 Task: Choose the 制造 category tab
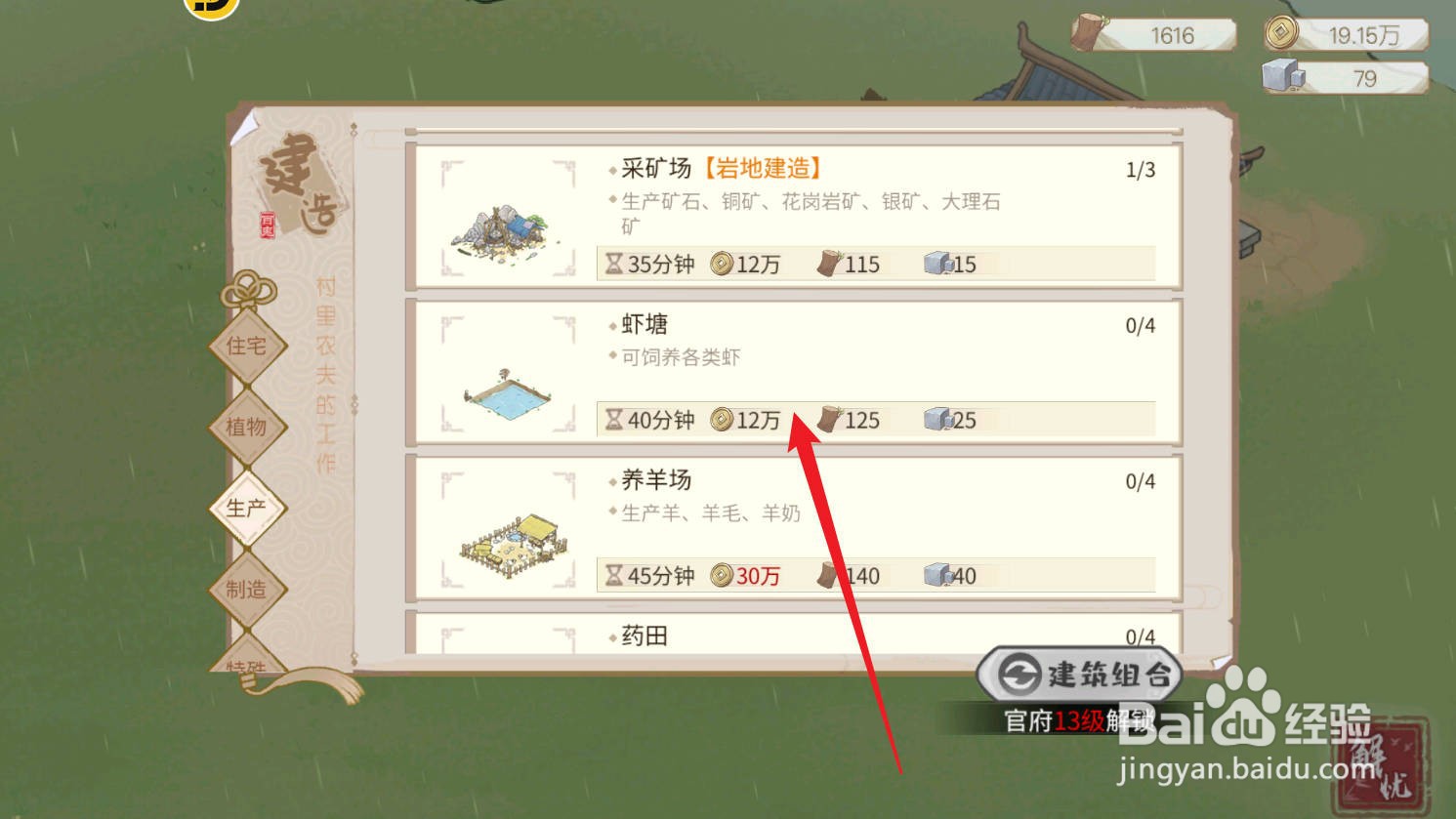pos(246,589)
